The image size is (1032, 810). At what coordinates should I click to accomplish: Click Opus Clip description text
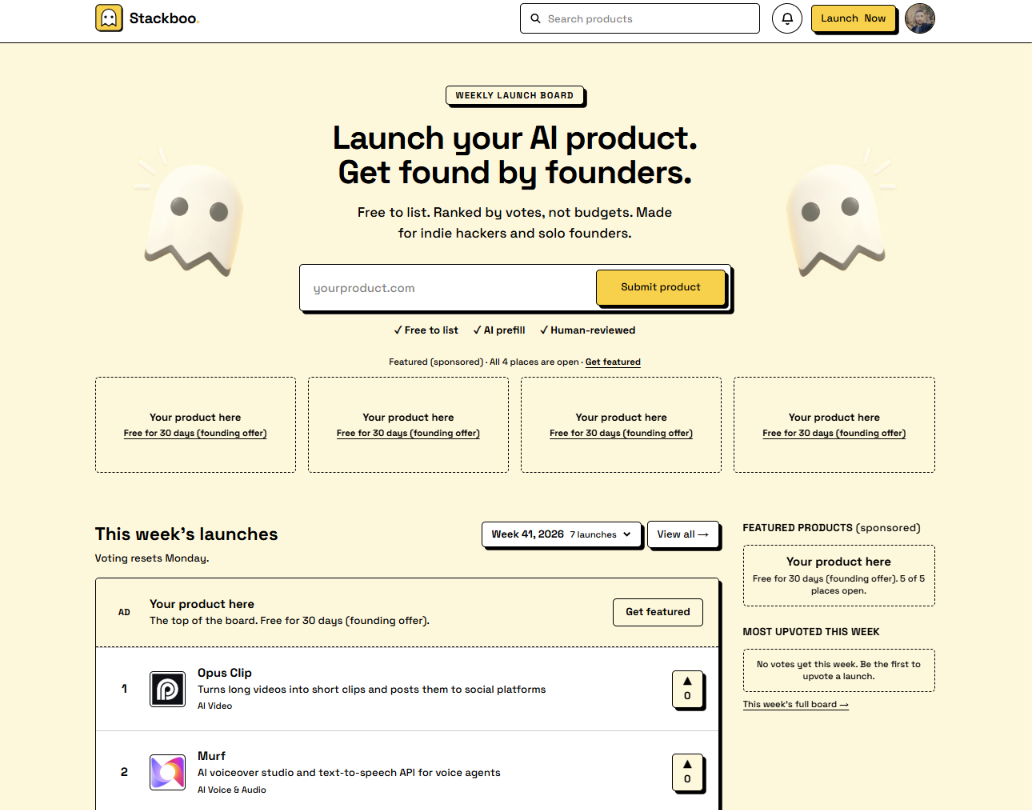[372, 690]
